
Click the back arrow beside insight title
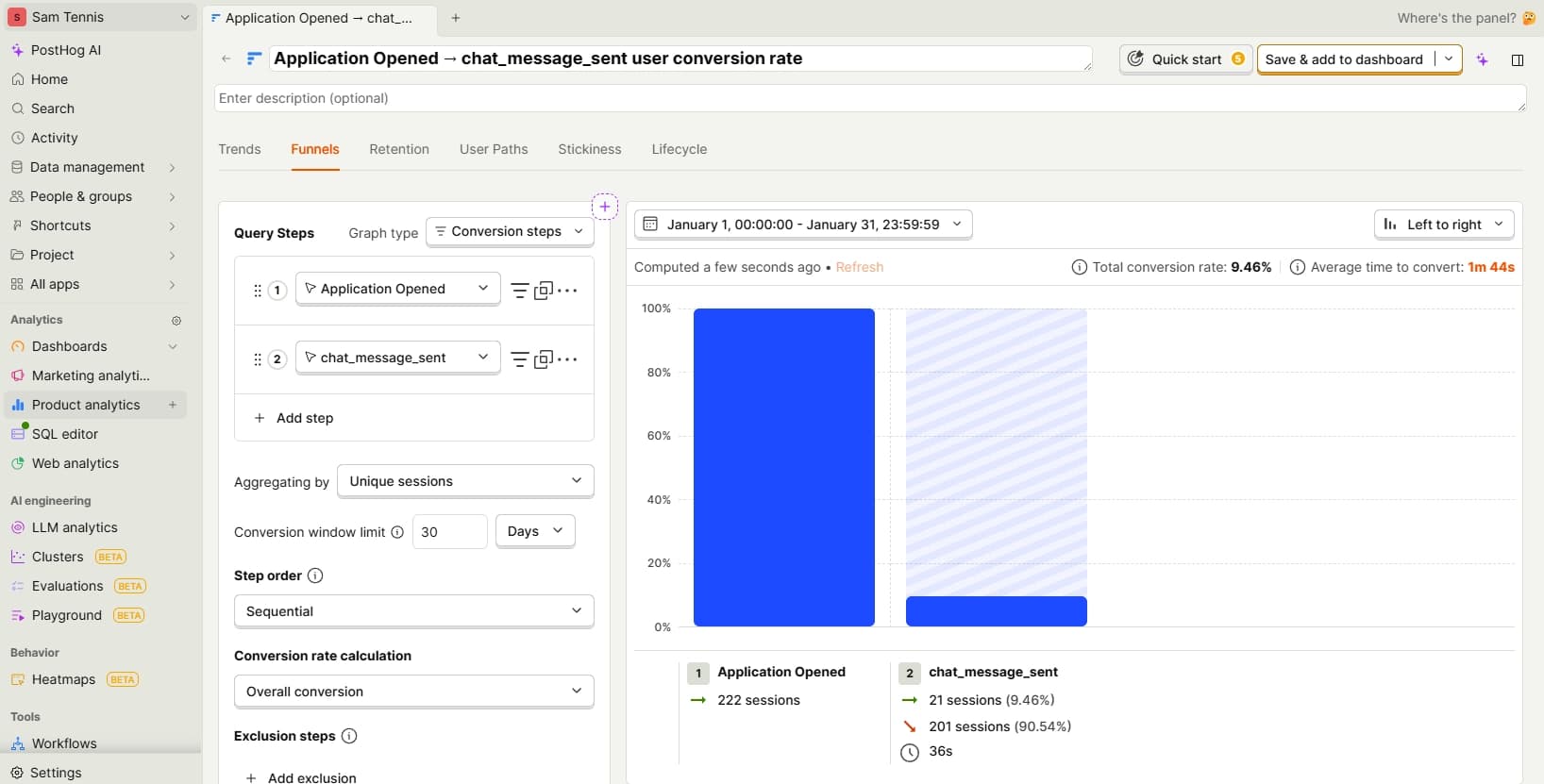(227, 58)
